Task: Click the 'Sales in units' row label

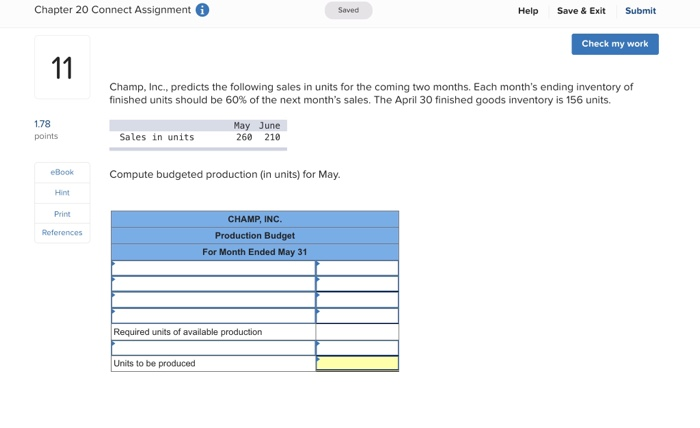Action: coord(157,137)
